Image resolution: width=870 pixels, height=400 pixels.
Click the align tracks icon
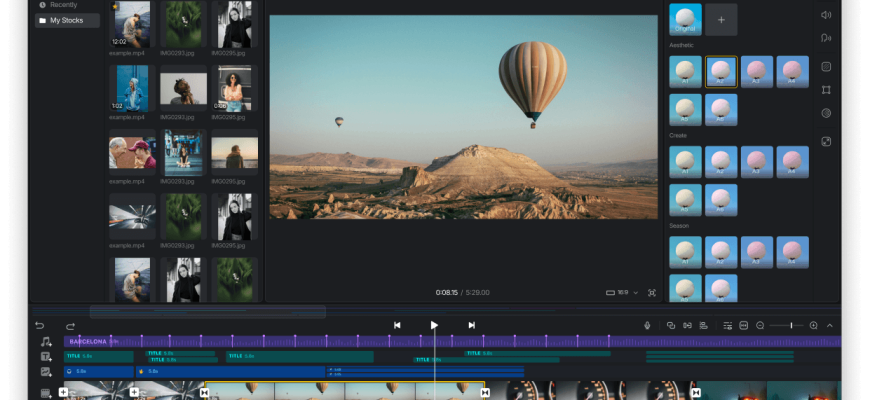(x=704, y=326)
